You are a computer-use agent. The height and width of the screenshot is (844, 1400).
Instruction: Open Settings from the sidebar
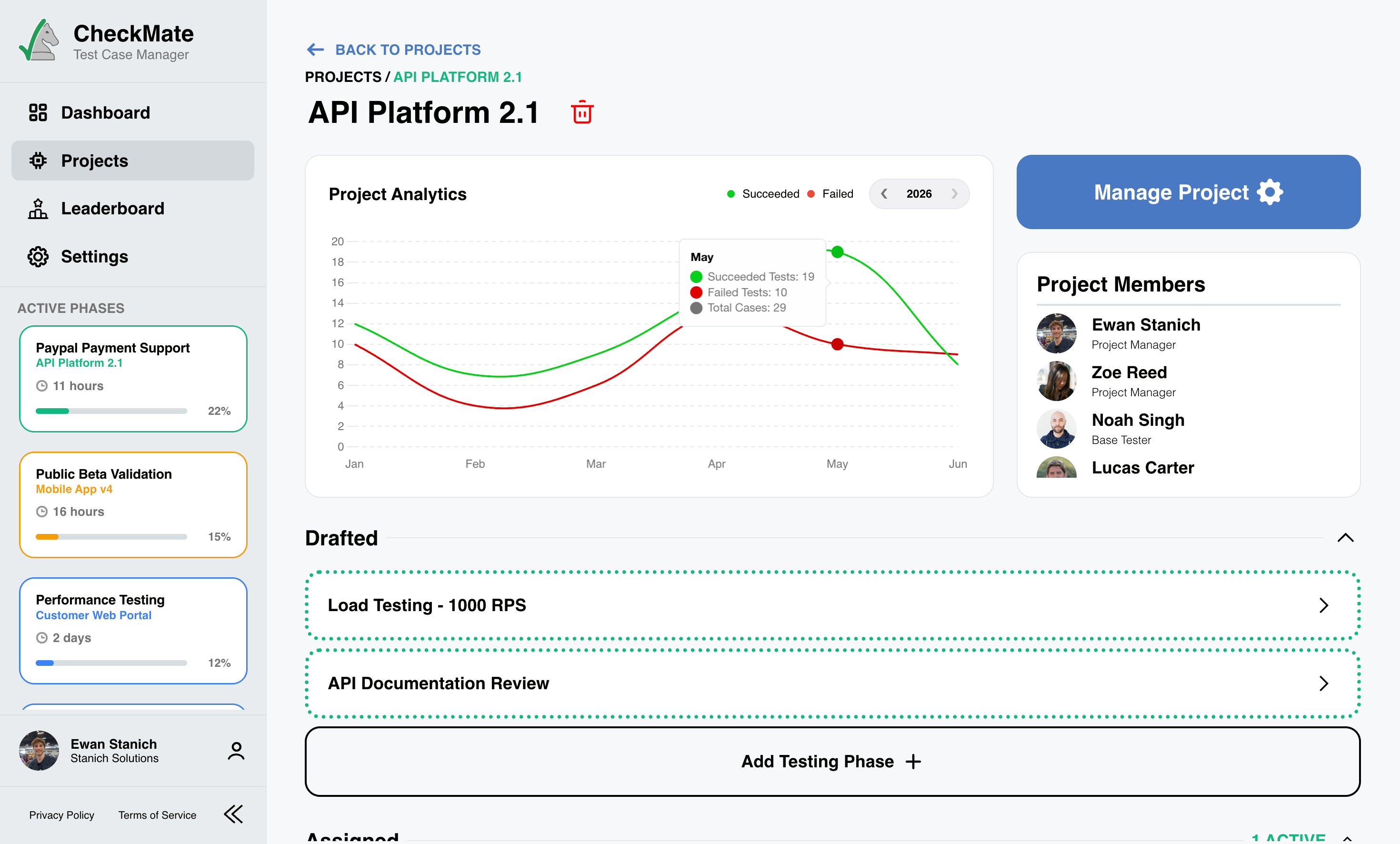click(132, 257)
